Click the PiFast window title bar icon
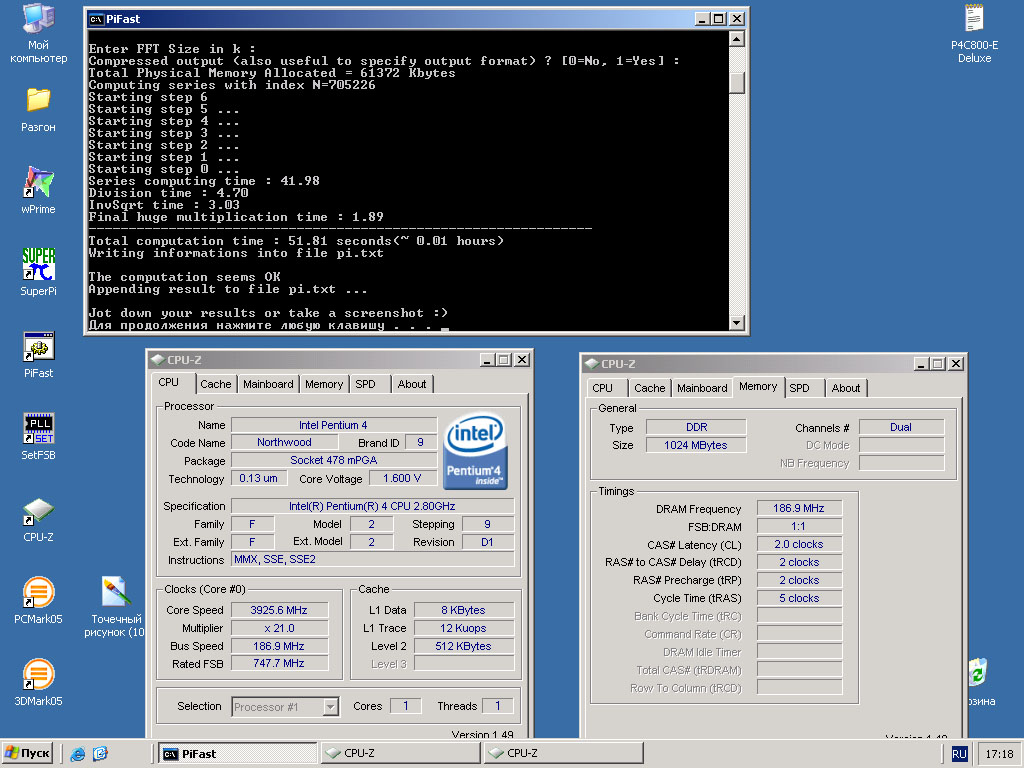The height and width of the screenshot is (768, 1024). click(x=96, y=19)
